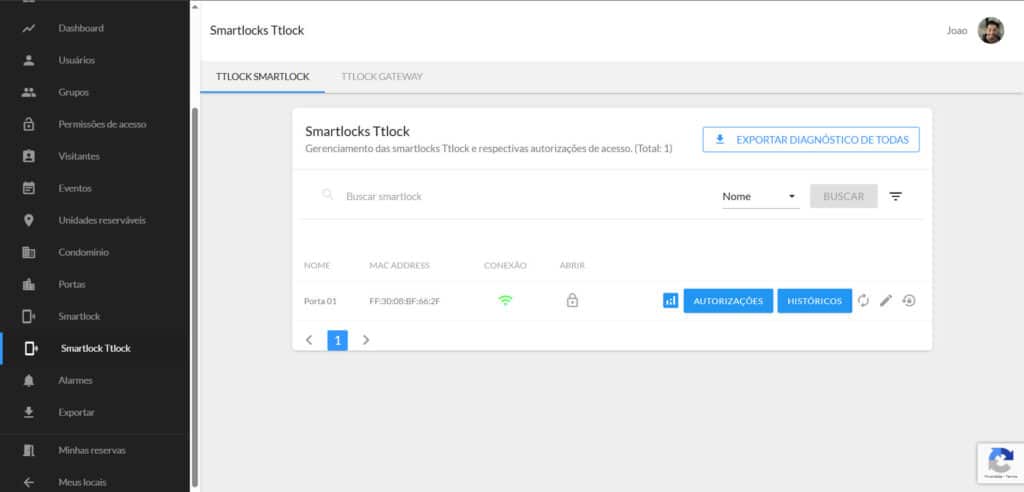Screen dimensions: 1024x492
Task: Click the Exportar download icon in sidebar
Action: (x=29, y=412)
